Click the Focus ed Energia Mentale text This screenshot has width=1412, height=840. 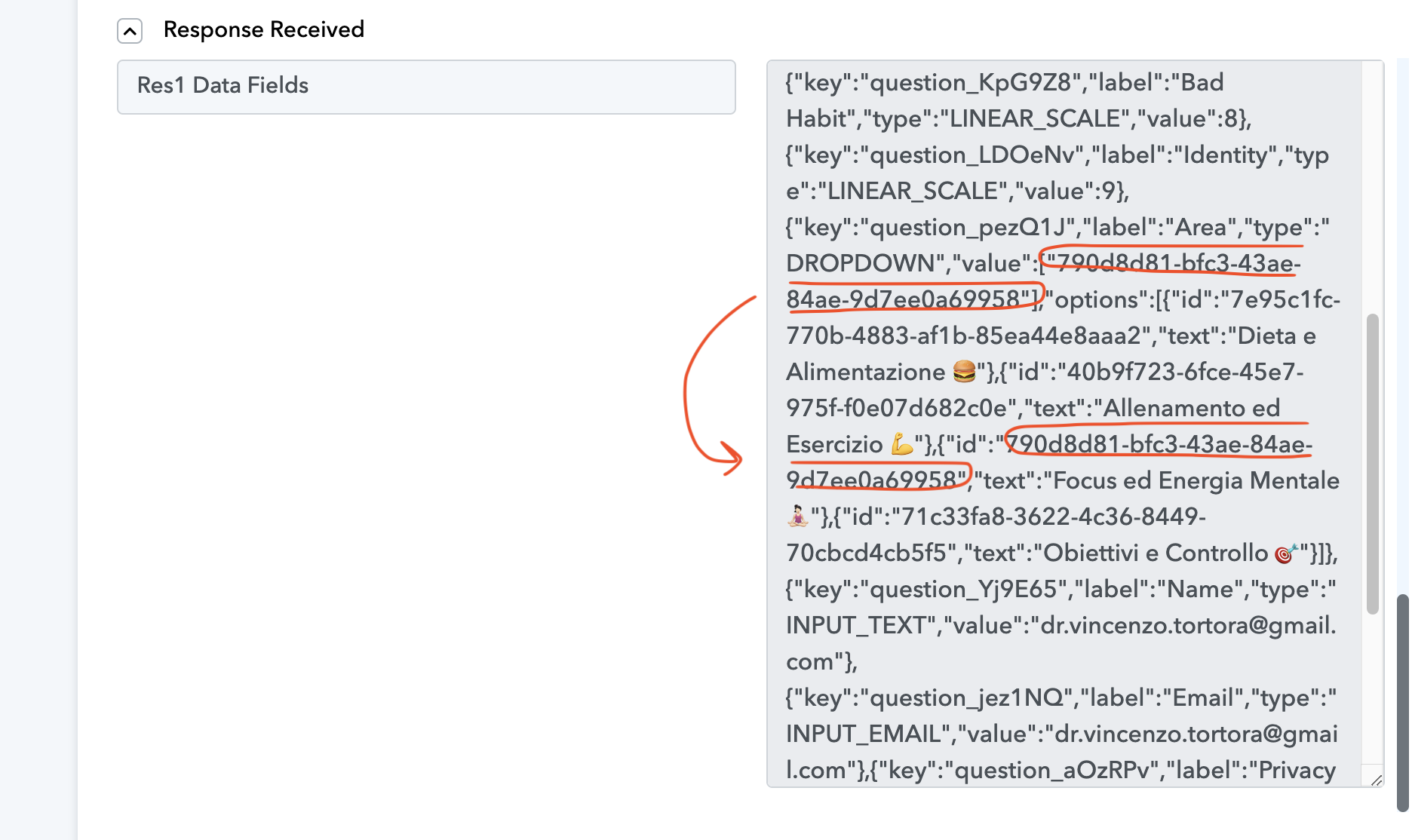click(1196, 480)
